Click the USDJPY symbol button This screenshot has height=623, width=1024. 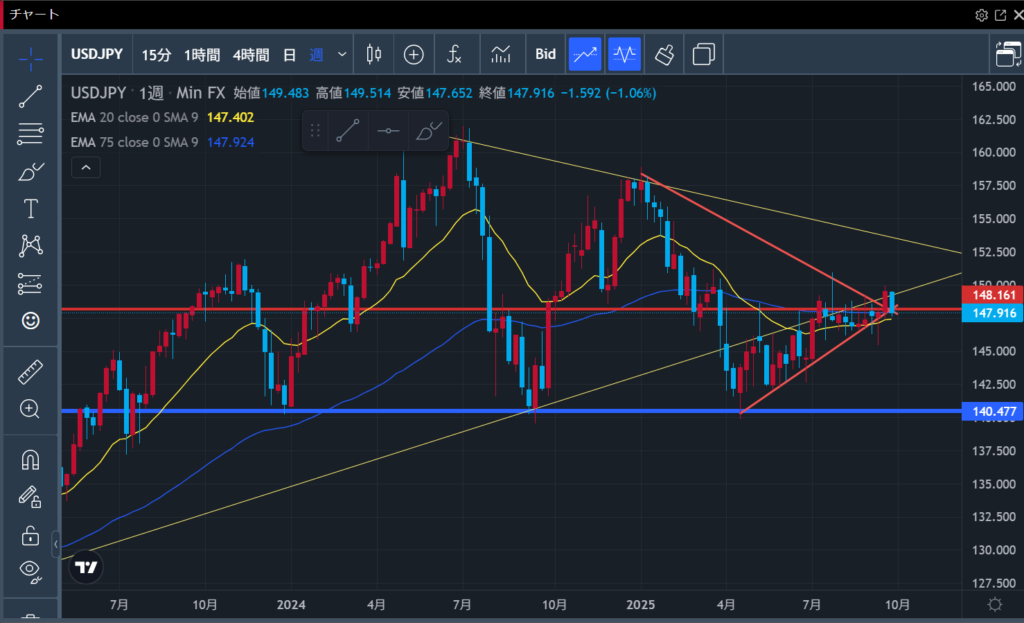[x=98, y=54]
